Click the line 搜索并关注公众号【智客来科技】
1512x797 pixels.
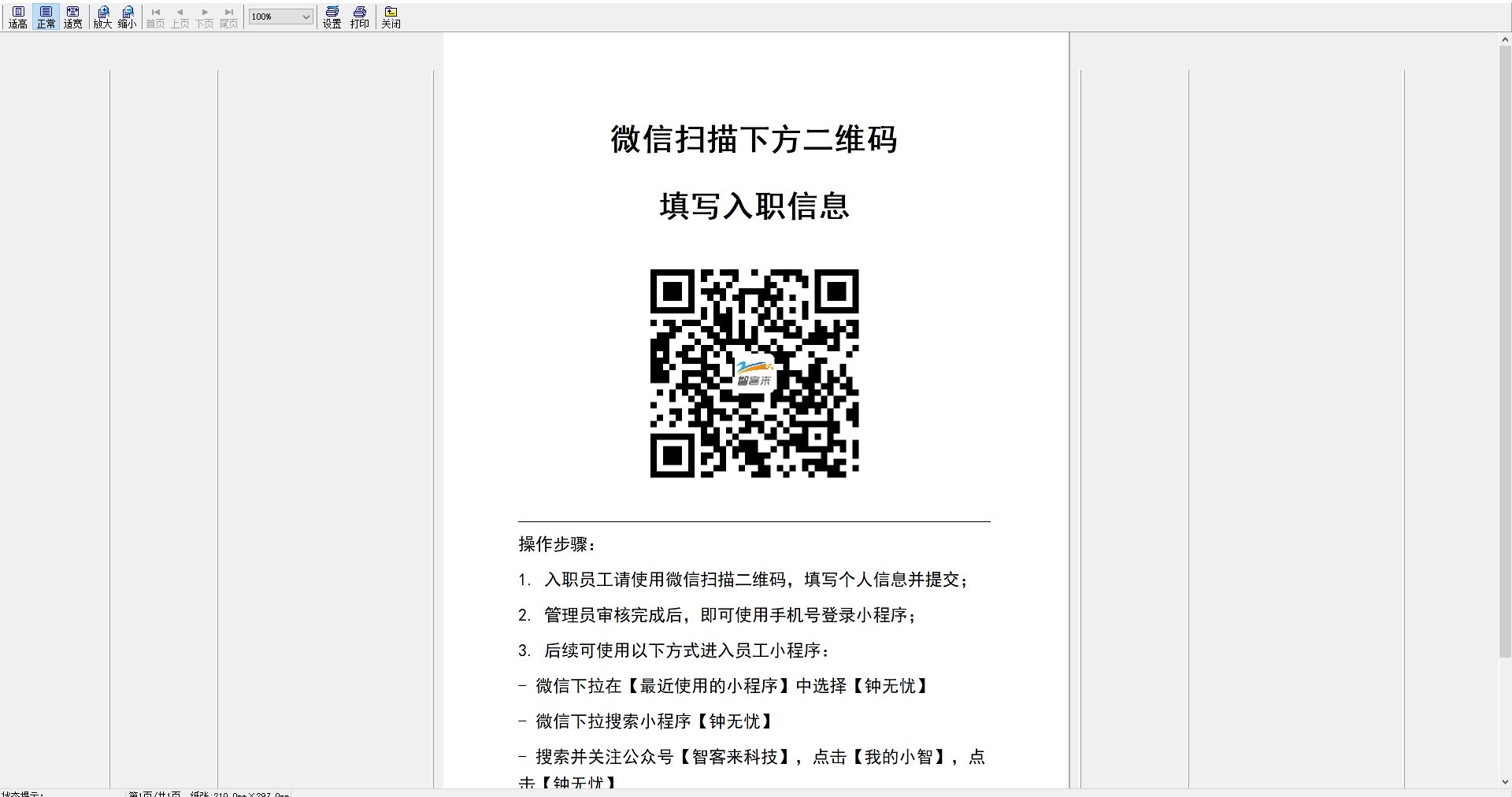pyautogui.click(x=752, y=757)
